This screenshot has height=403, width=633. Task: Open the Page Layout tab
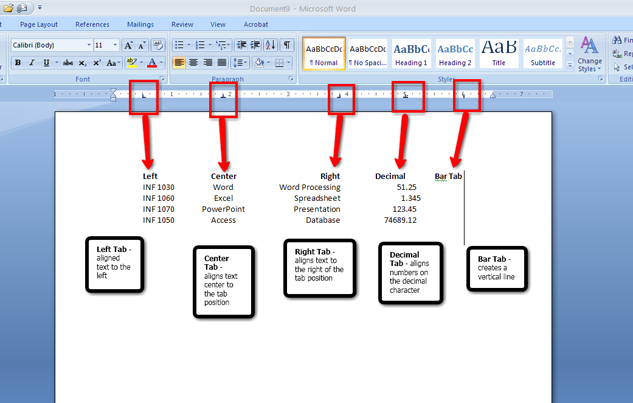click(39, 24)
